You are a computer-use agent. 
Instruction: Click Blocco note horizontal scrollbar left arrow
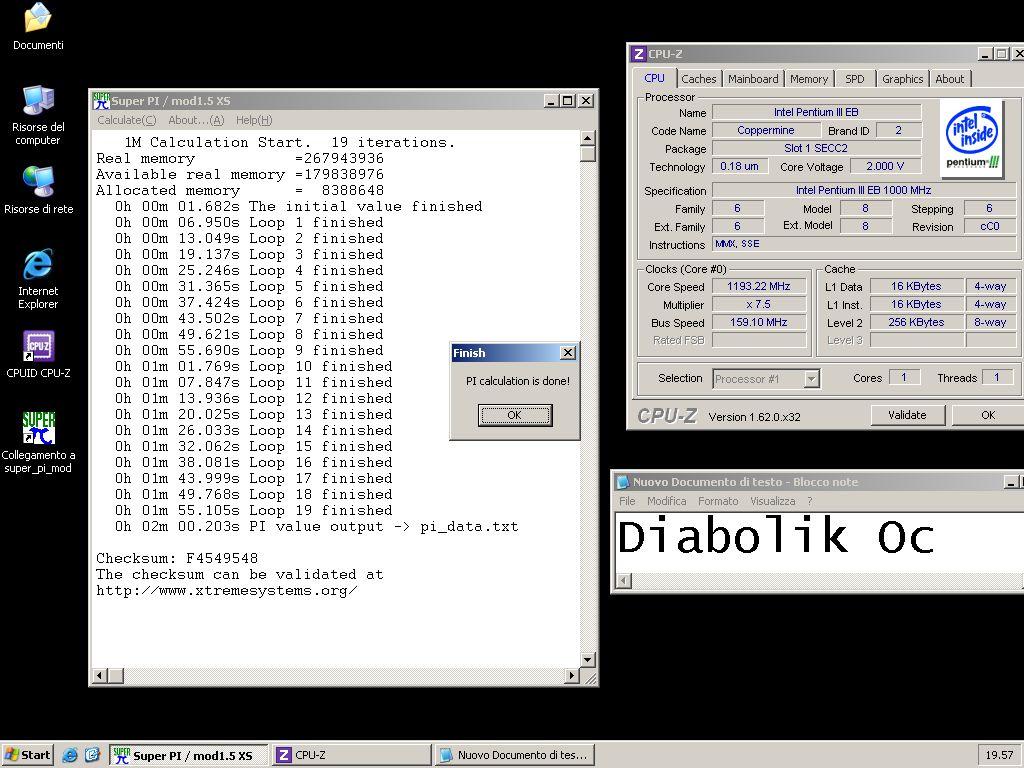point(624,580)
